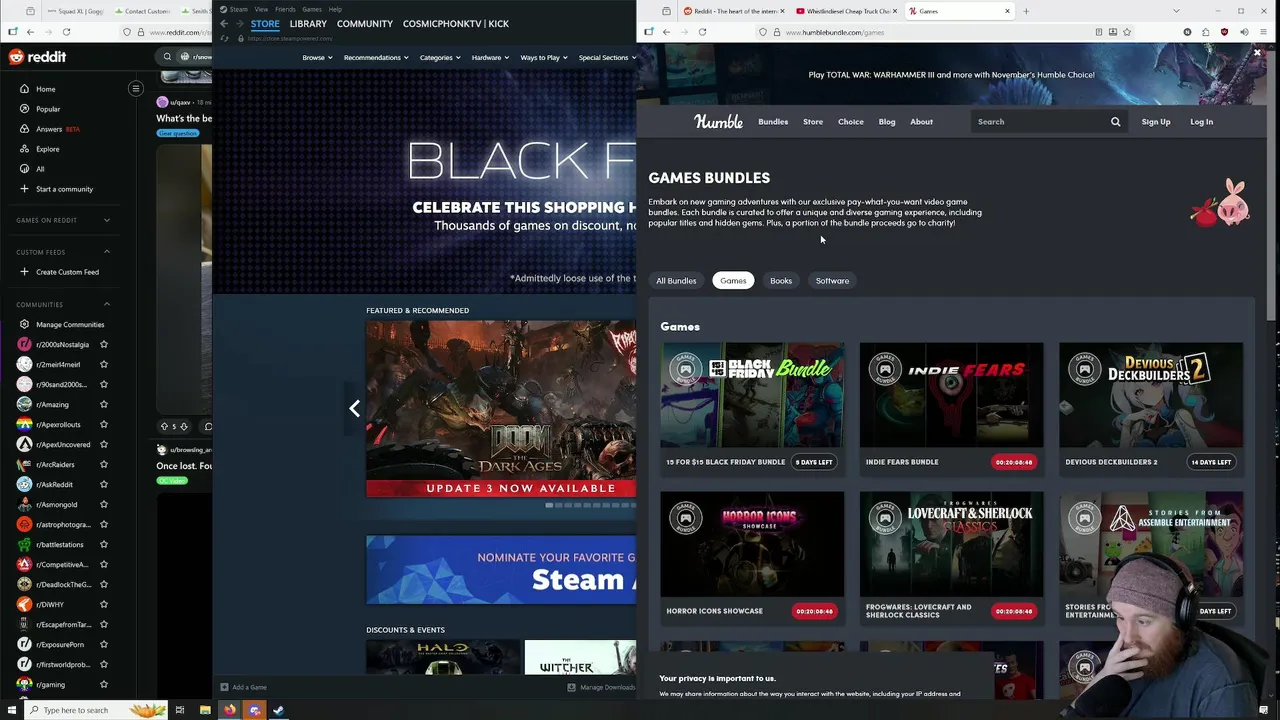The height and width of the screenshot is (720, 1280).
Task: Downvote the Reddit post showing 5 votes
Action: (x=184, y=426)
